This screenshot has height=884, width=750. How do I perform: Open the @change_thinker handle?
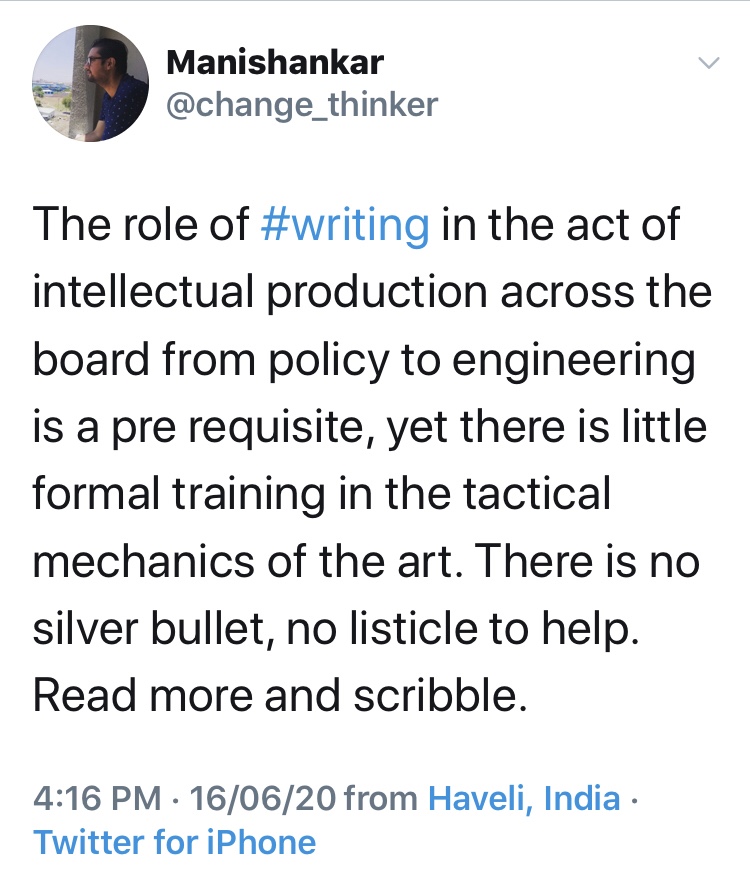click(x=302, y=104)
